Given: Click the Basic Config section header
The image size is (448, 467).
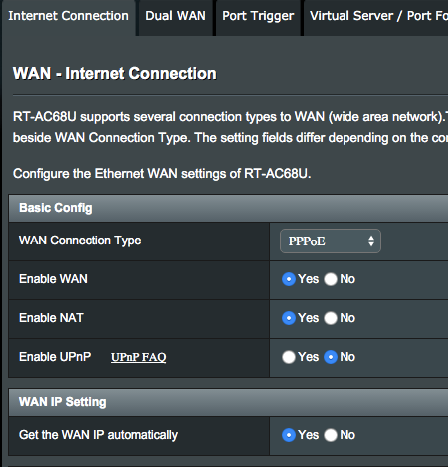Looking at the screenshot, I should pos(228,208).
